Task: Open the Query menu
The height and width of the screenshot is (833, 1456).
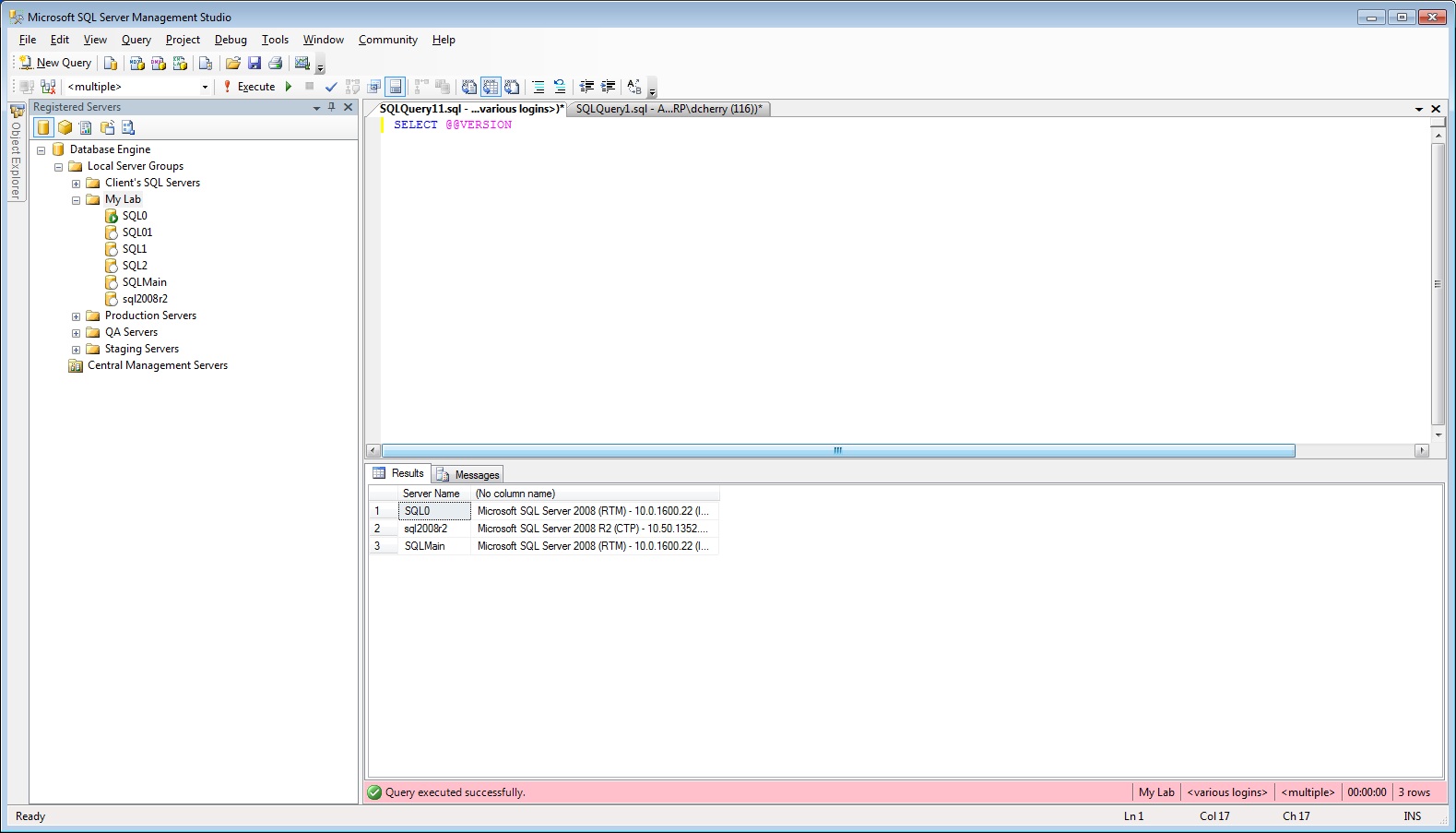Action: tap(136, 40)
